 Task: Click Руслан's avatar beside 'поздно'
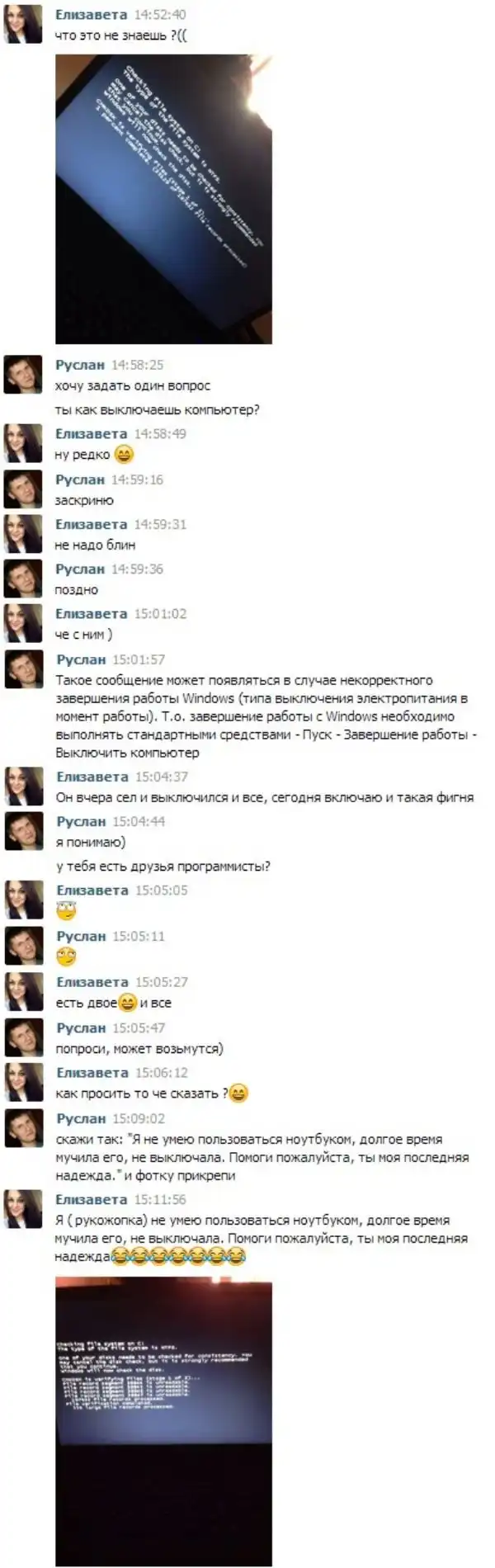coord(23,579)
